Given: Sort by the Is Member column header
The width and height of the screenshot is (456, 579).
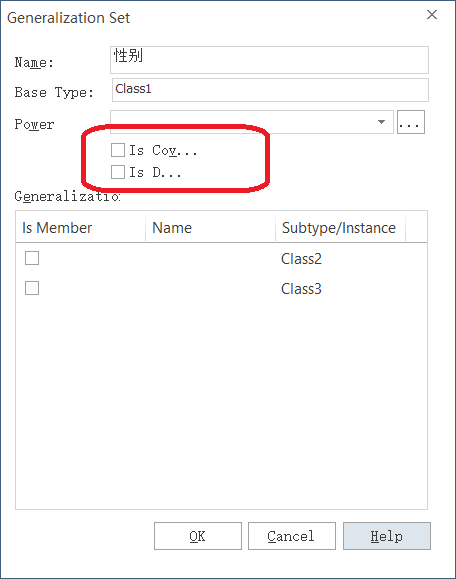Looking at the screenshot, I should coord(81,227).
